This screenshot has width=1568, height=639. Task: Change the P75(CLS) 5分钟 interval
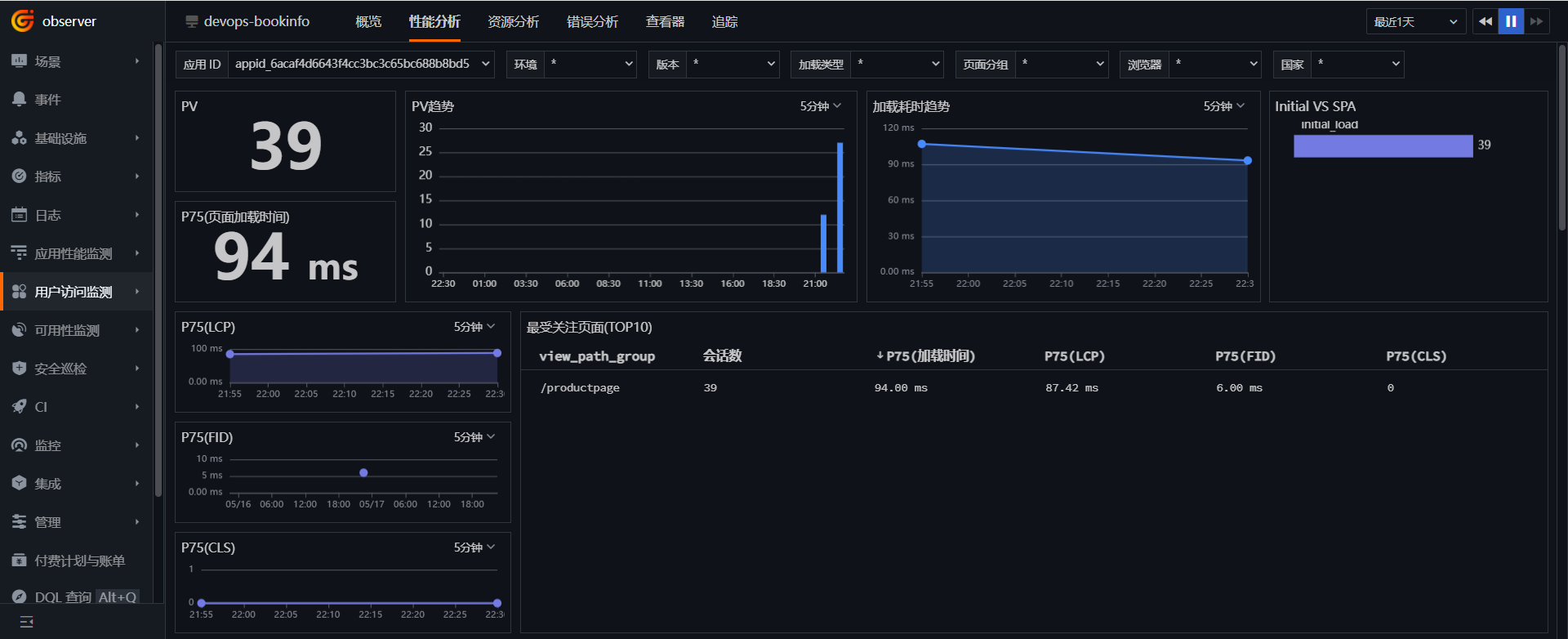[x=474, y=547]
